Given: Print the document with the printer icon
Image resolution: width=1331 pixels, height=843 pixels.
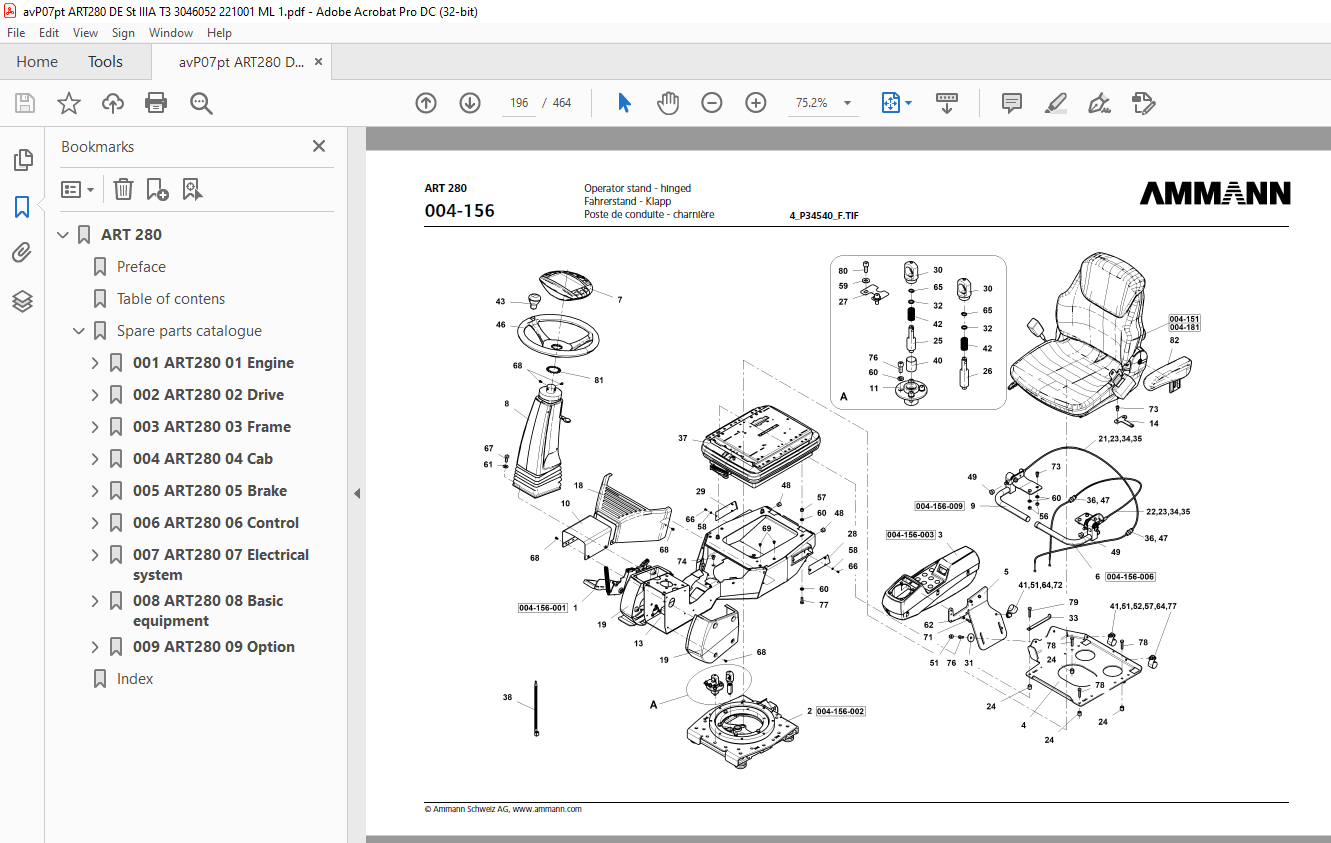Looking at the screenshot, I should pyautogui.click(x=156, y=103).
